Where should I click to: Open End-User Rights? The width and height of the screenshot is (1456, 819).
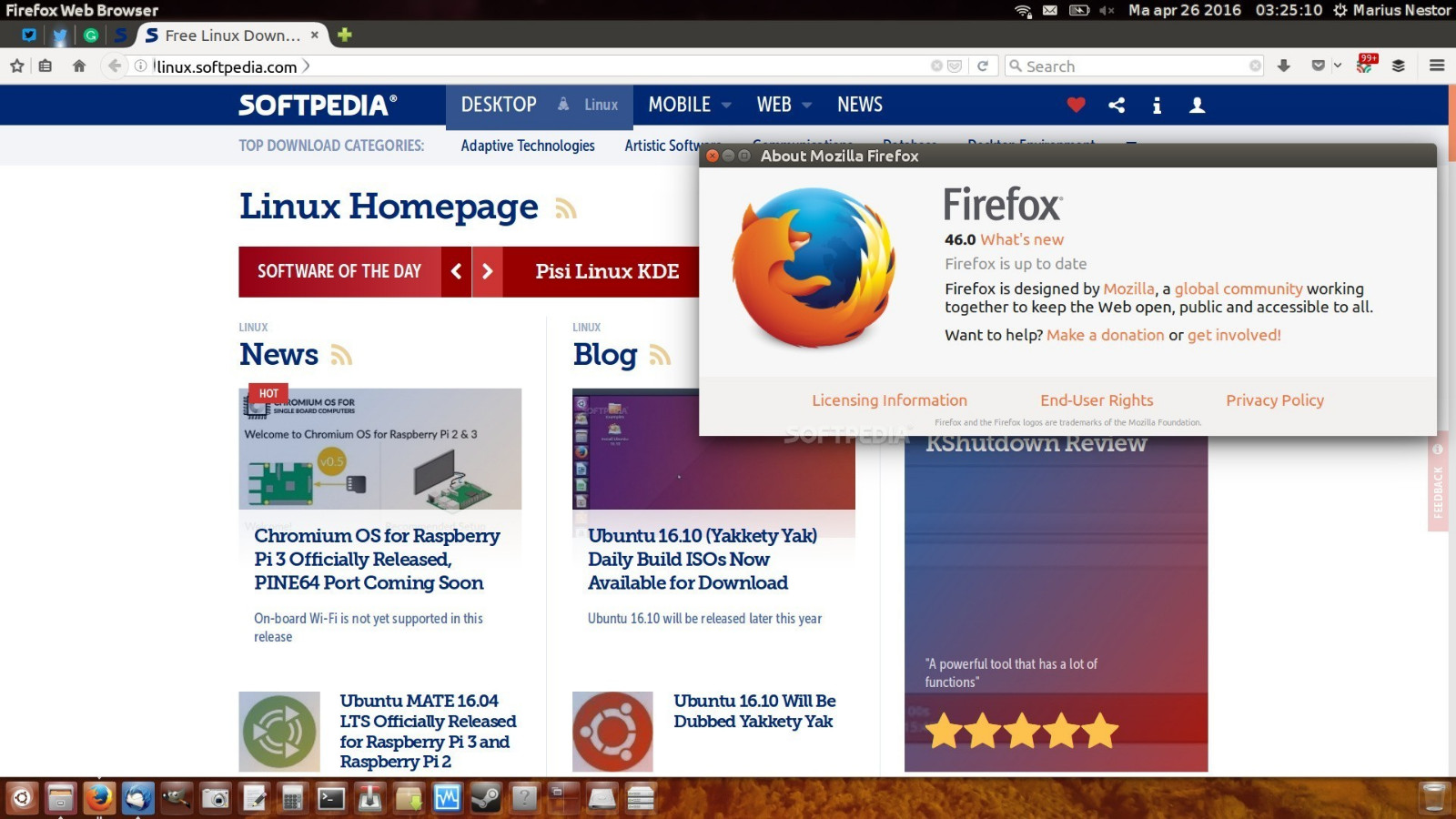(x=1097, y=400)
